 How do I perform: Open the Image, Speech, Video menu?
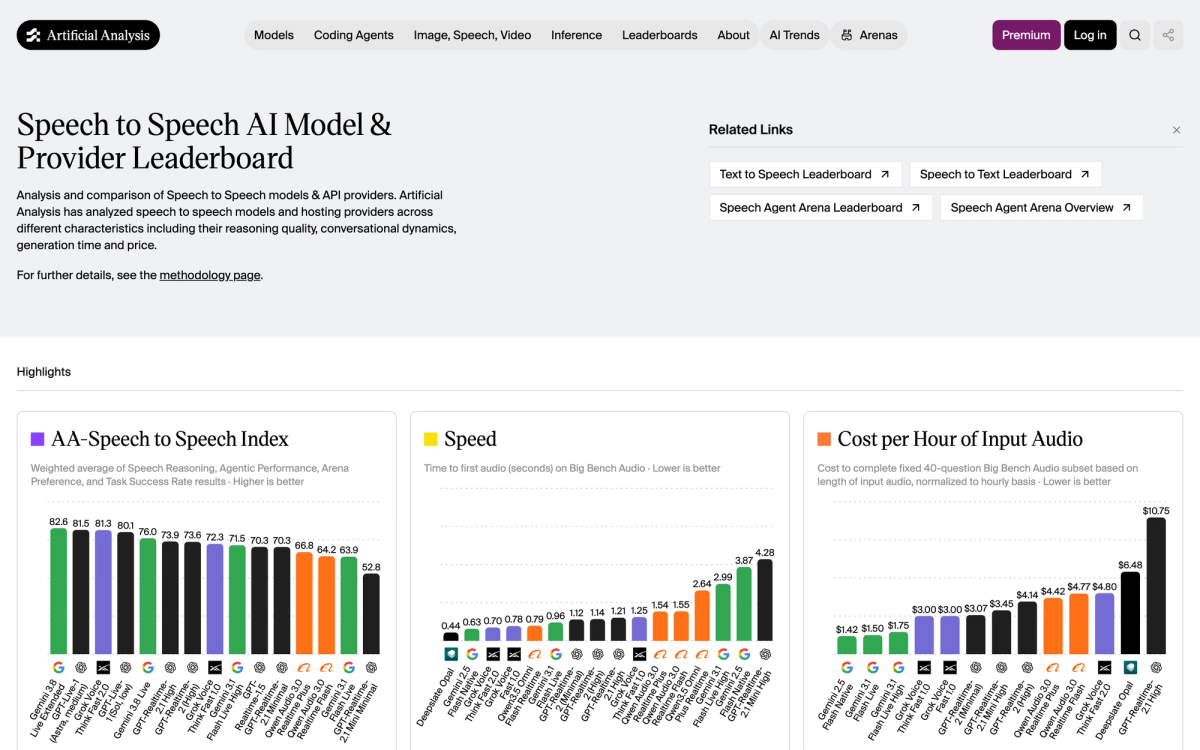click(473, 35)
